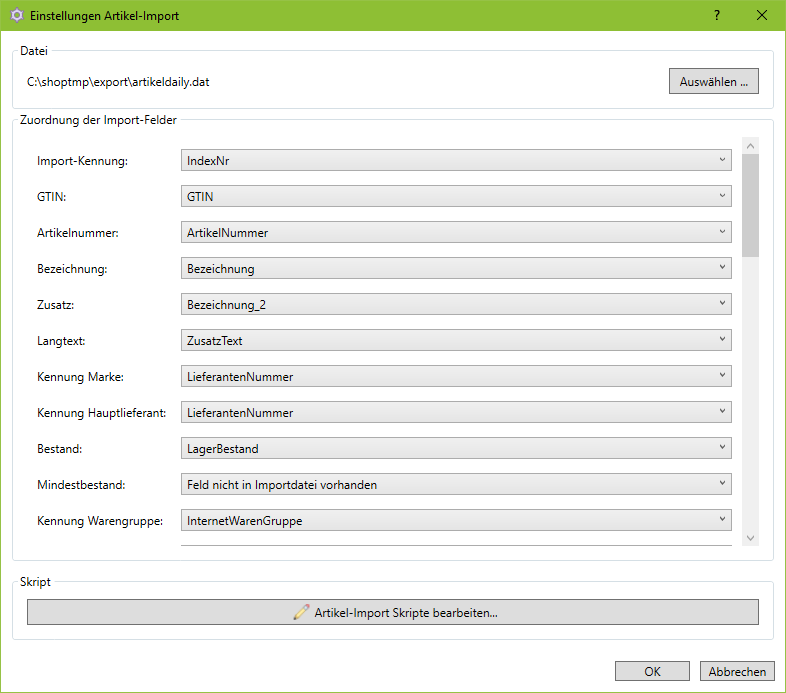The height and width of the screenshot is (693, 786).
Task: Open the Langtext dropdown
Action: (x=456, y=340)
